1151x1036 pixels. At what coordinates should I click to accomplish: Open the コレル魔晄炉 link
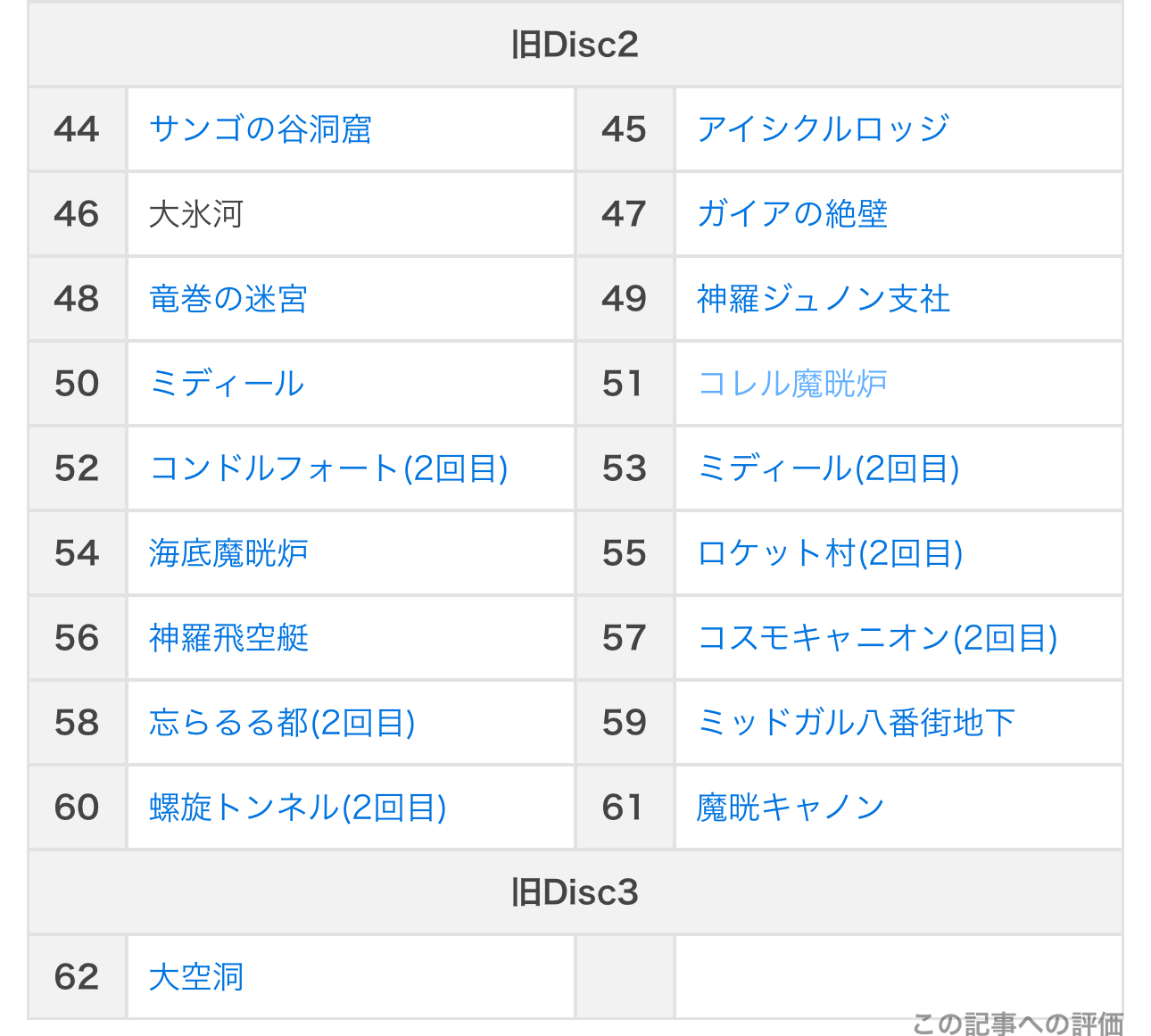point(792,384)
